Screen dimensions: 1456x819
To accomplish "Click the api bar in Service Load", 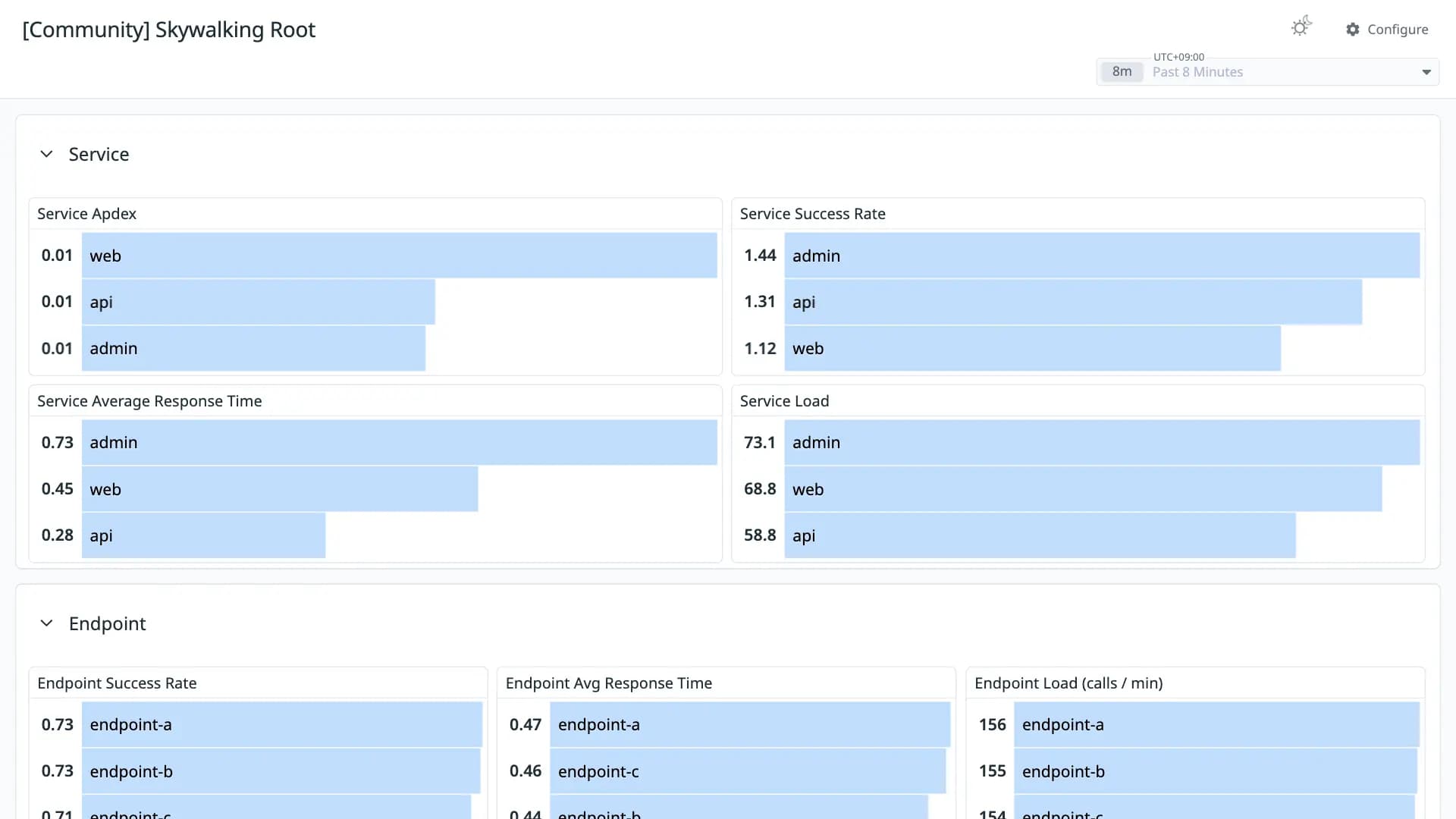I will pyautogui.click(x=1040, y=535).
